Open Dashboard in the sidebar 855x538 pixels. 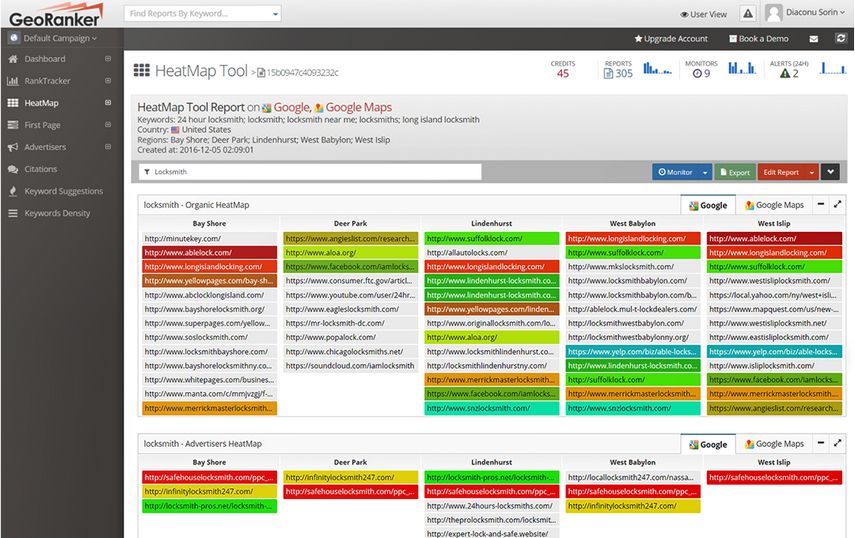(45, 59)
